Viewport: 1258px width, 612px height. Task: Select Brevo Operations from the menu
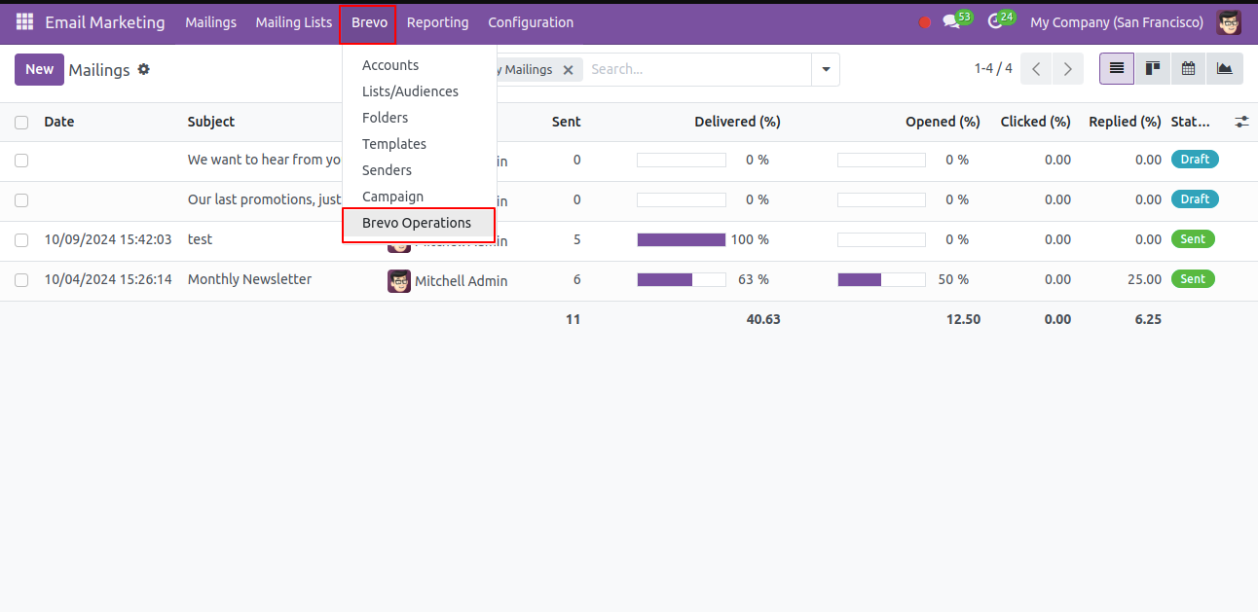point(417,223)
